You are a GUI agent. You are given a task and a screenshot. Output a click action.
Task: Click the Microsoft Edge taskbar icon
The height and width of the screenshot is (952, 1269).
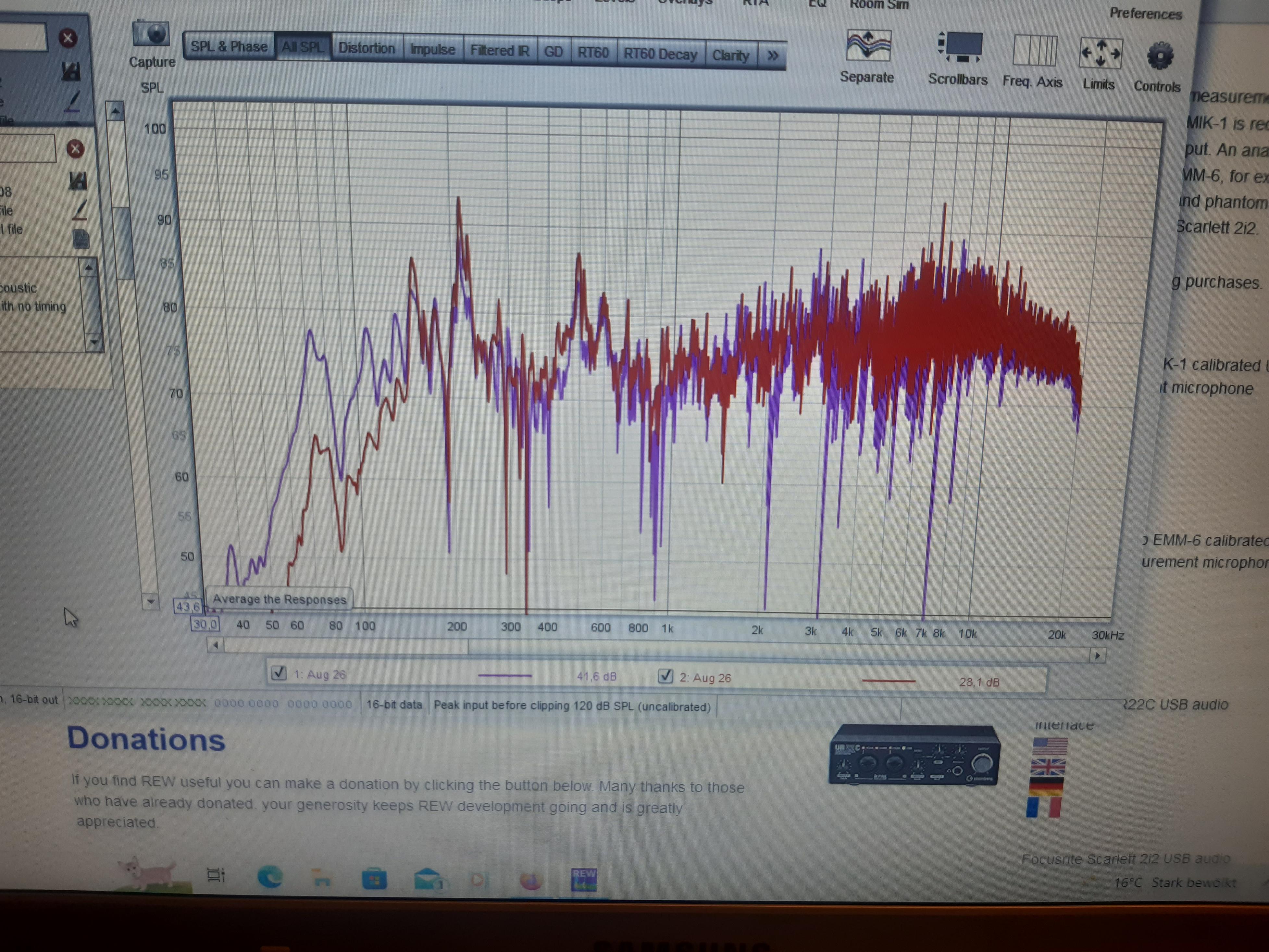click(270, 876)
